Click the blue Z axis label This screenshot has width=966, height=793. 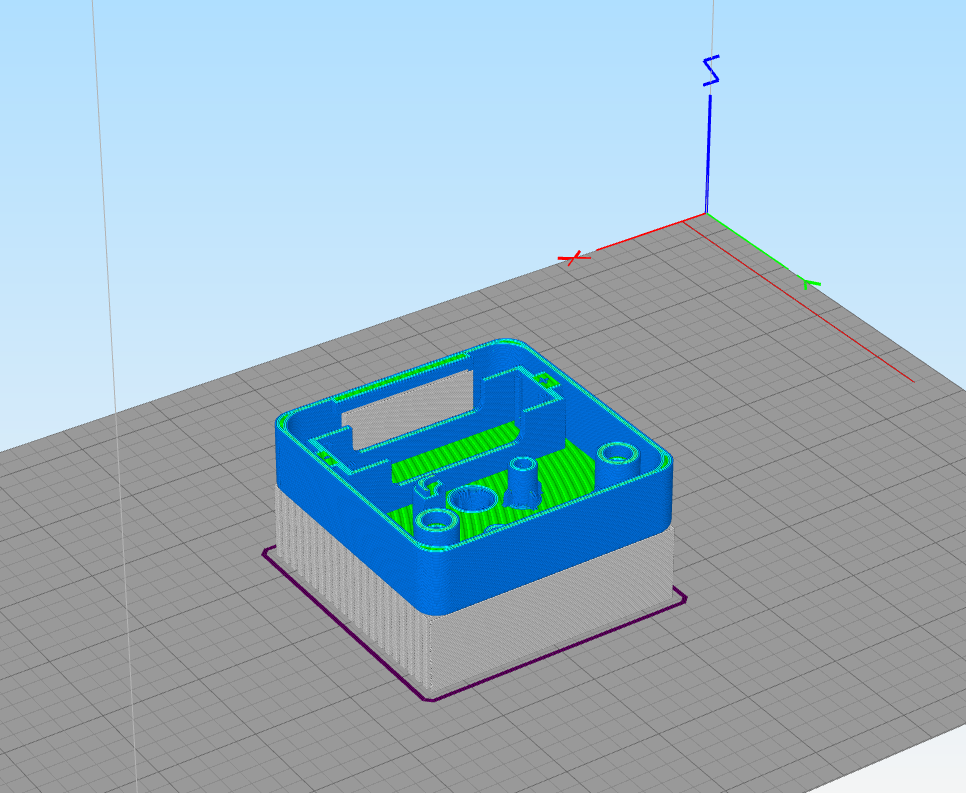click(x=711, y=71)
